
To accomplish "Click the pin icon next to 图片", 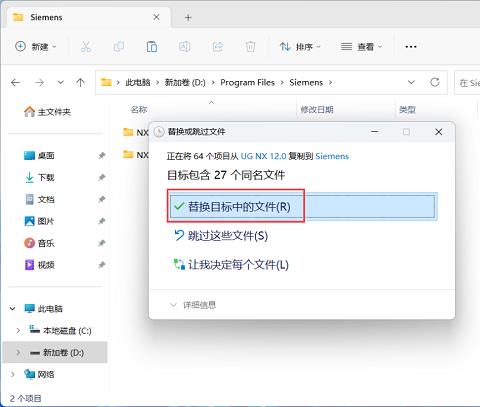I will pyautogui.click(x=102, y=221).
